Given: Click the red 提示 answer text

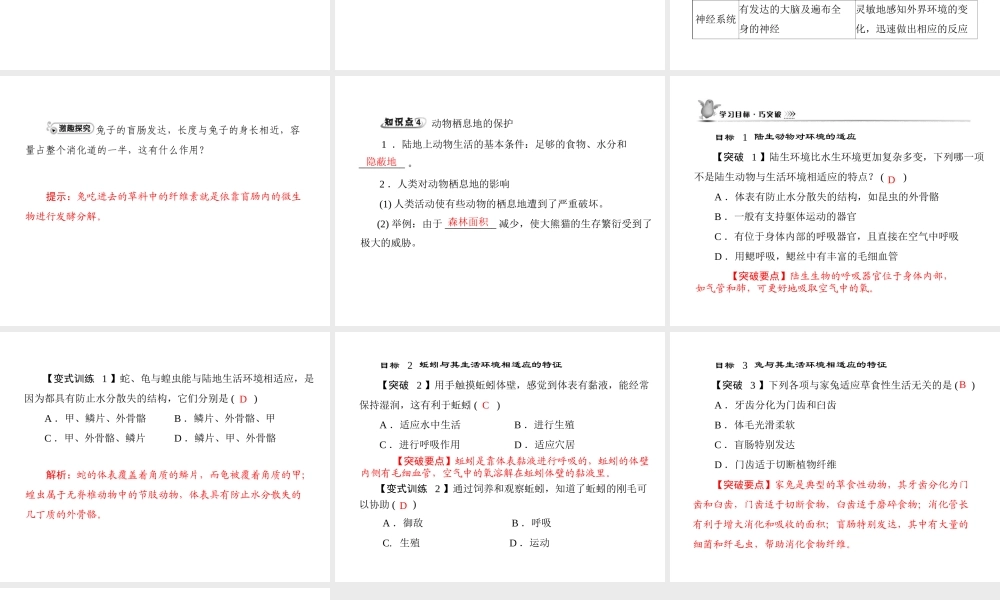Looking at the screenshot, I should [163, 206].
